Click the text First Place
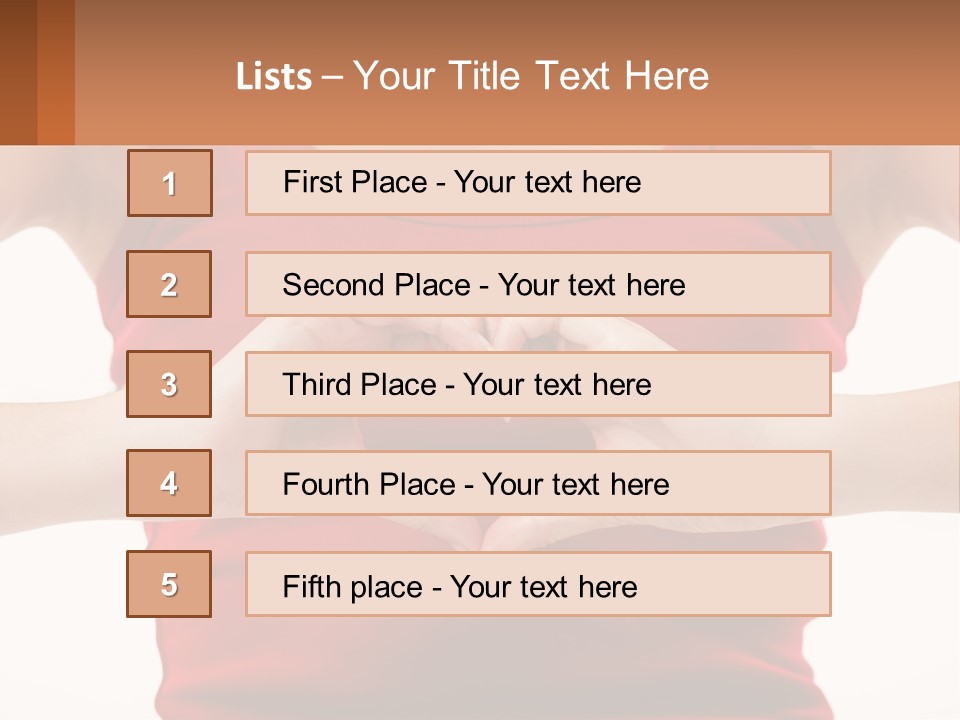The image size is (960, 720). click(355, 182)
